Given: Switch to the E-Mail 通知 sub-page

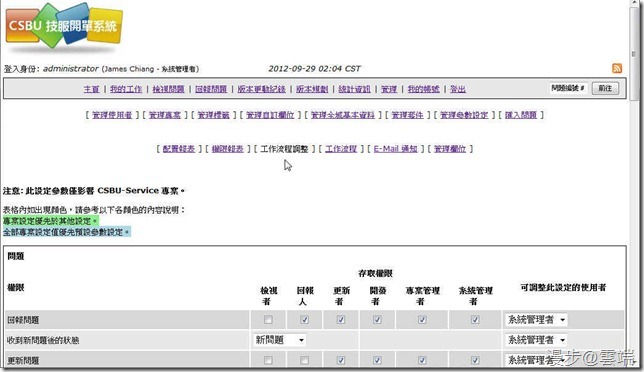Looking at the screenshot, I should pyautogui.click(x=396, y=149).
